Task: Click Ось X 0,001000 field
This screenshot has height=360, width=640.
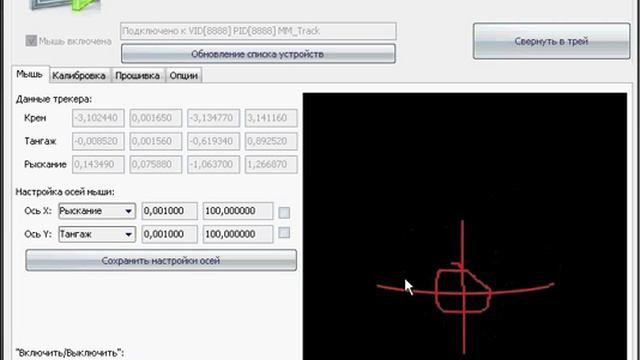Action: 169,211
